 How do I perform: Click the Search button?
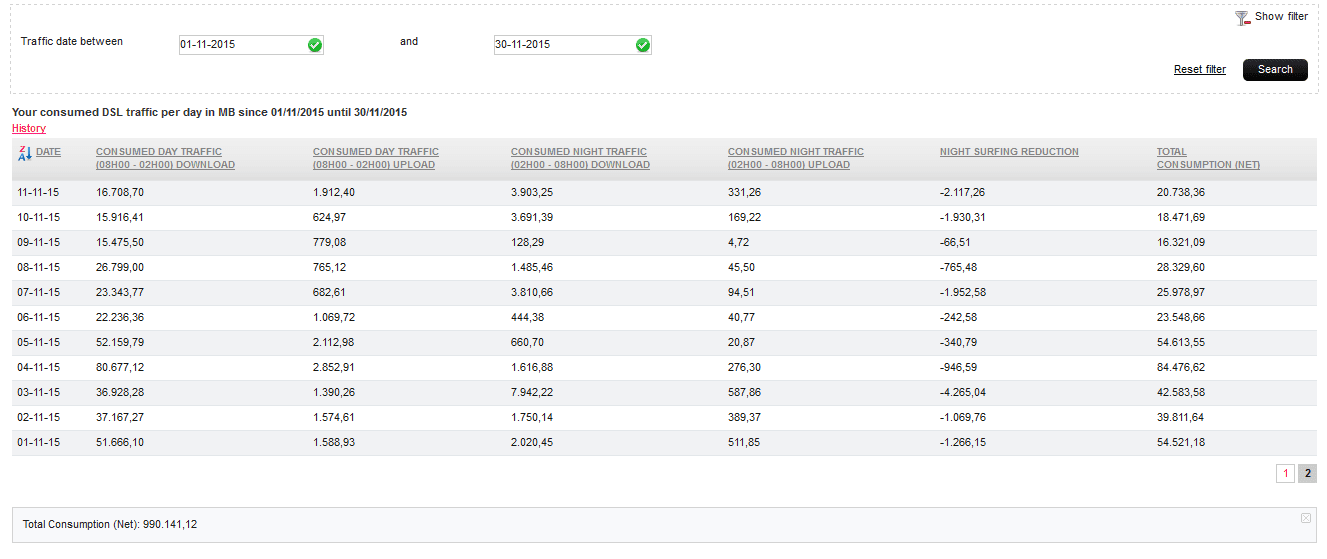[x=1275, y=70]
